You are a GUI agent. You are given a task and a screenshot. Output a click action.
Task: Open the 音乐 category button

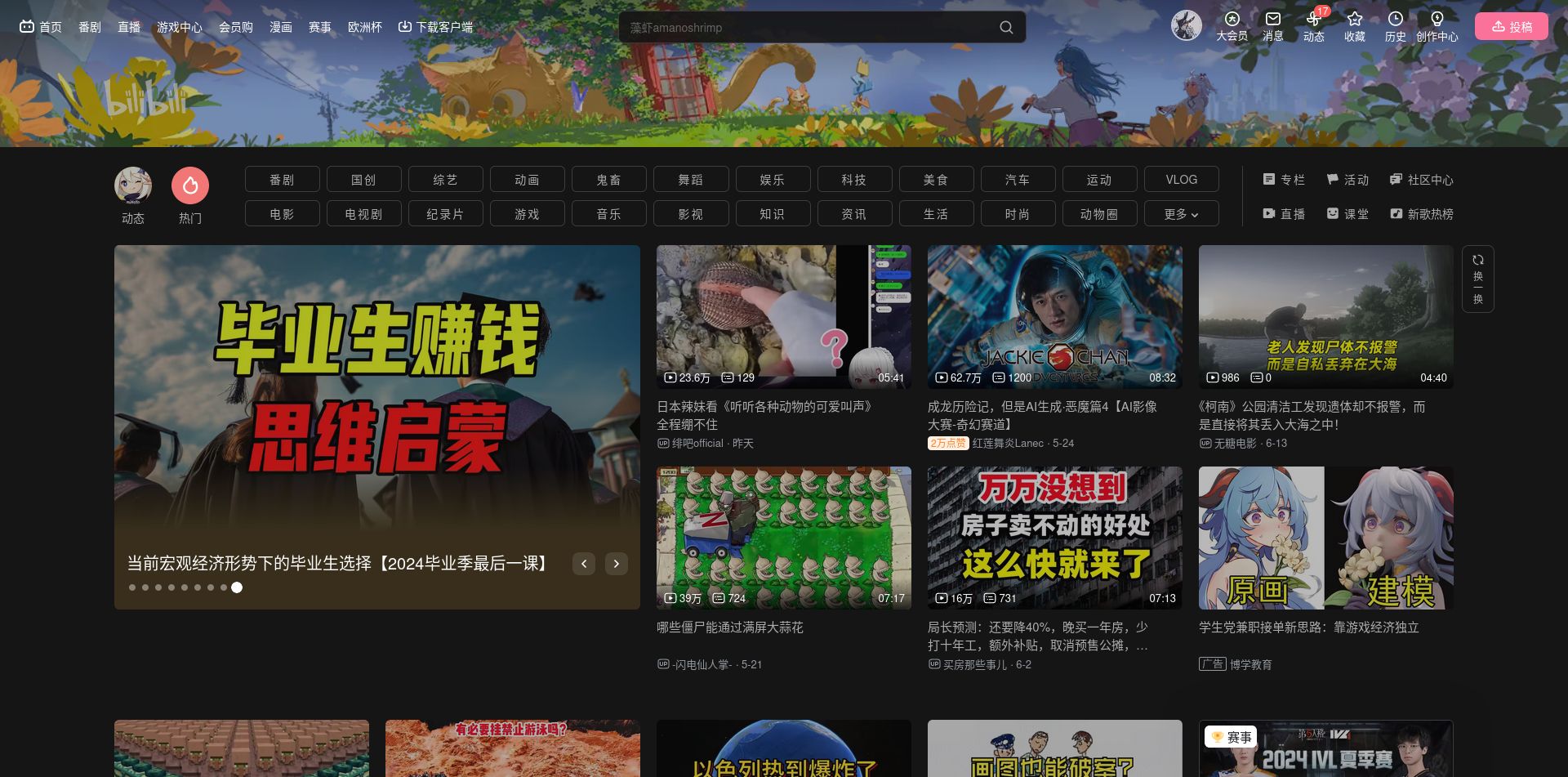pyautogui.click(x=608, y=213)
